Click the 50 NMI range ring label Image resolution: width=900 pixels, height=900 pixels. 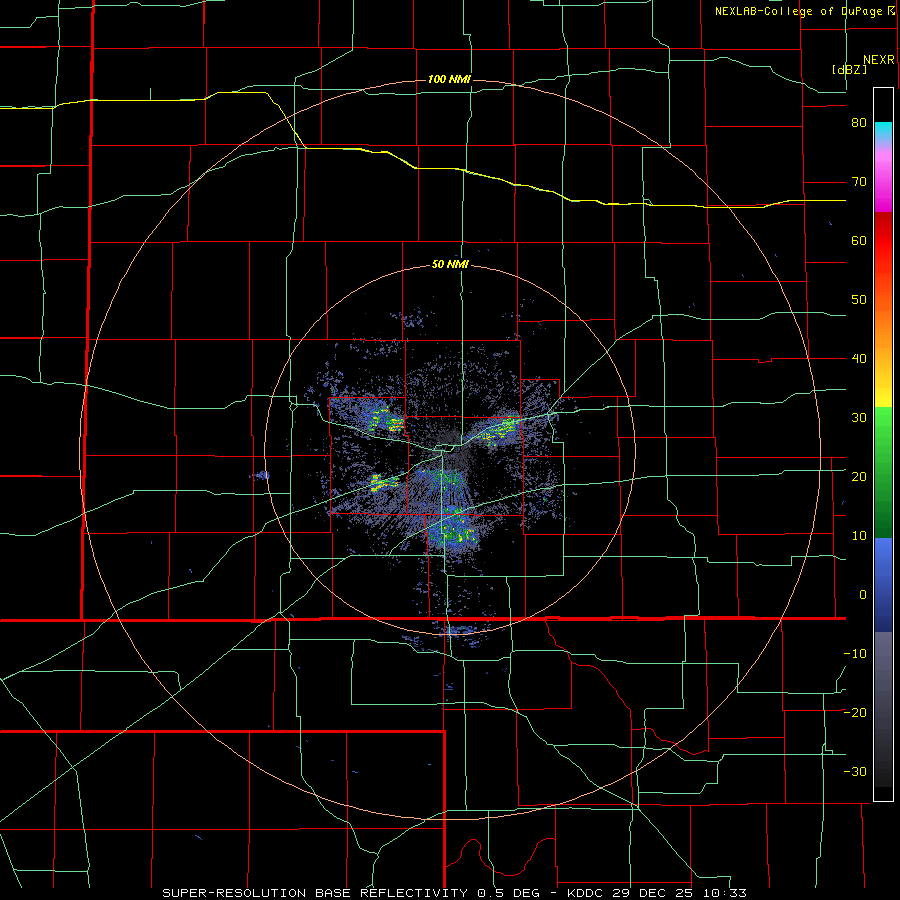450,265
